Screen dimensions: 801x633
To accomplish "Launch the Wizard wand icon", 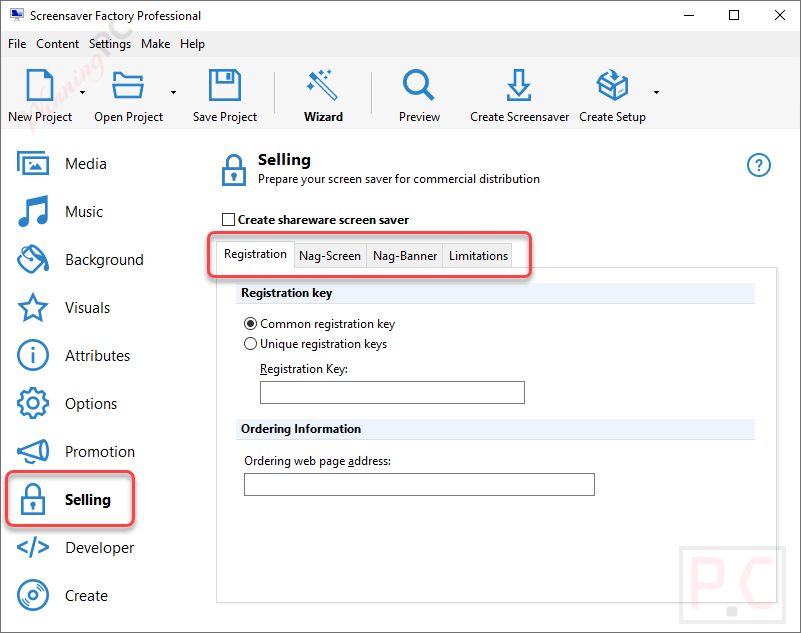I will click(322, 85).
